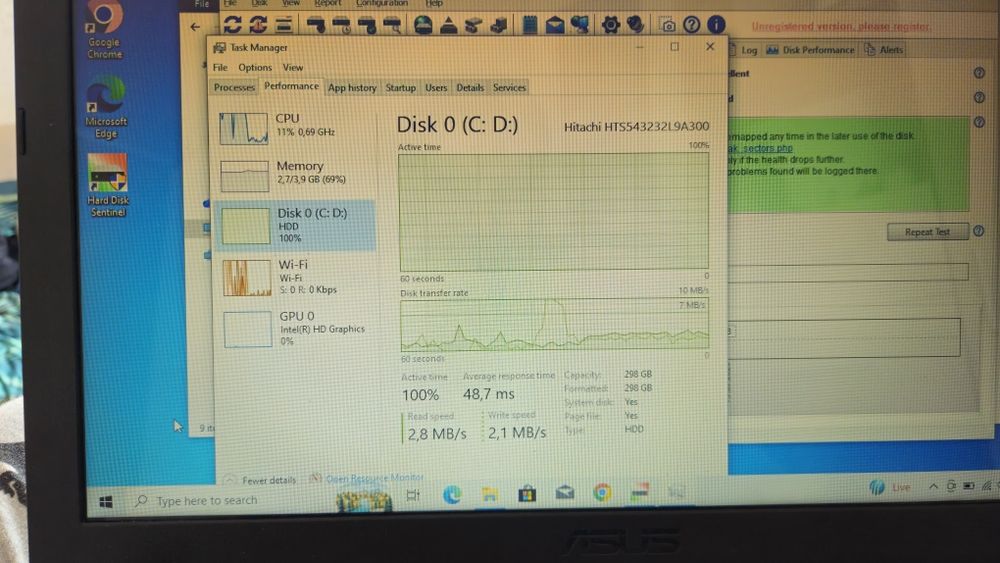Click help icon next to Repeat Test
Image resolution: width=1000 pixels, height=563 pixels.
[979, 231]
